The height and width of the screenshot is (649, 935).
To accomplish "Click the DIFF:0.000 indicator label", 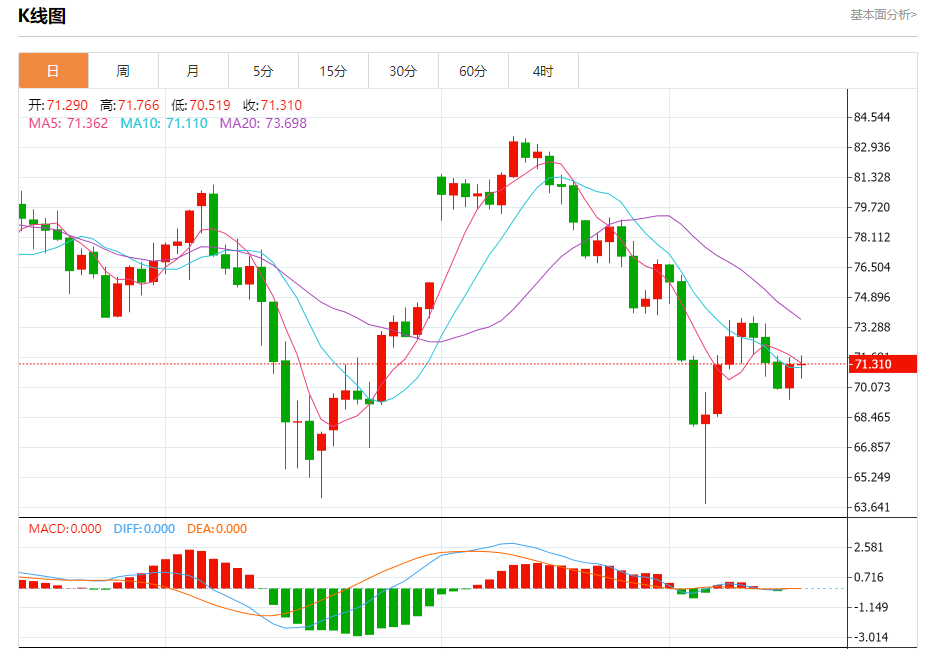I will pyautogui.click(x=144, y=529).
